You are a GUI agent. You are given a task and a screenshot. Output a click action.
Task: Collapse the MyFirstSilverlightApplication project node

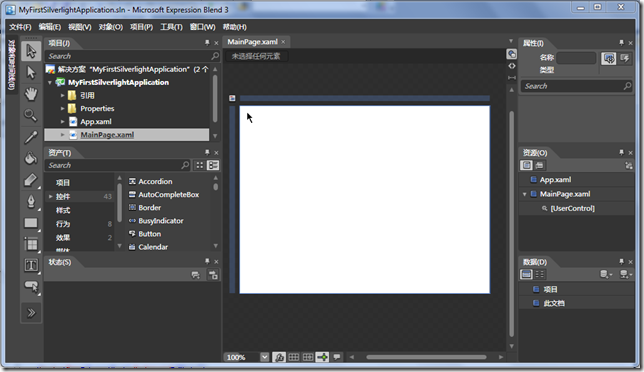[x=50, y=83]
